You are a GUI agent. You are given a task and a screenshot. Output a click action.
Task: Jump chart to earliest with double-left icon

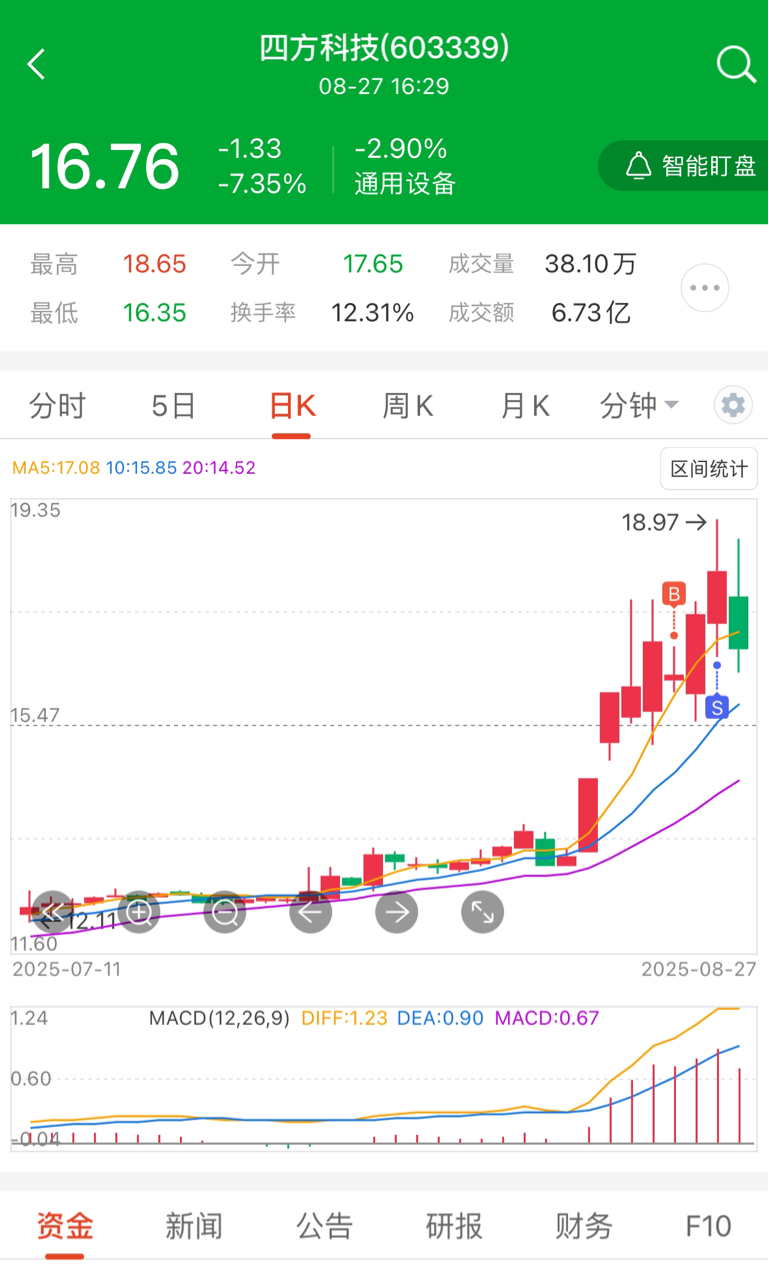pos(52,912)
